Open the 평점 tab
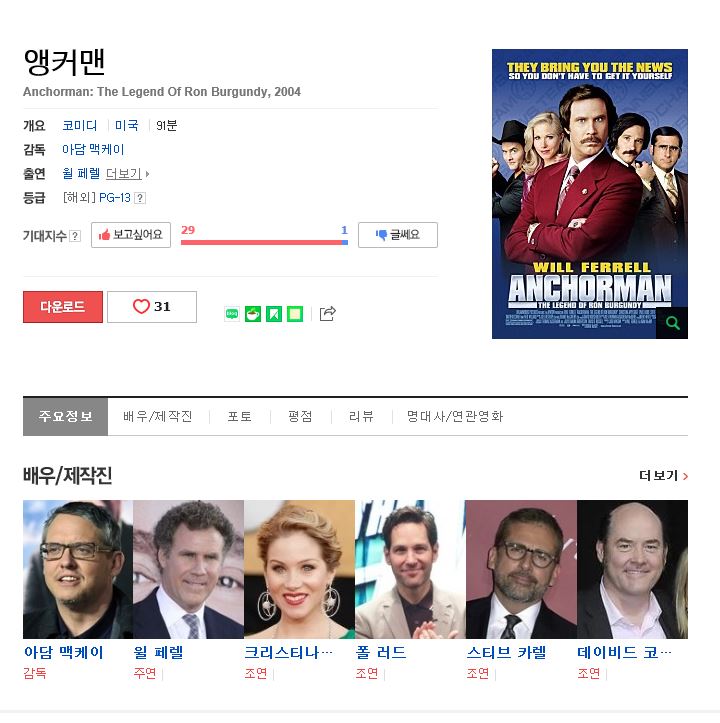The image size is (720, 723). [300, 416]
